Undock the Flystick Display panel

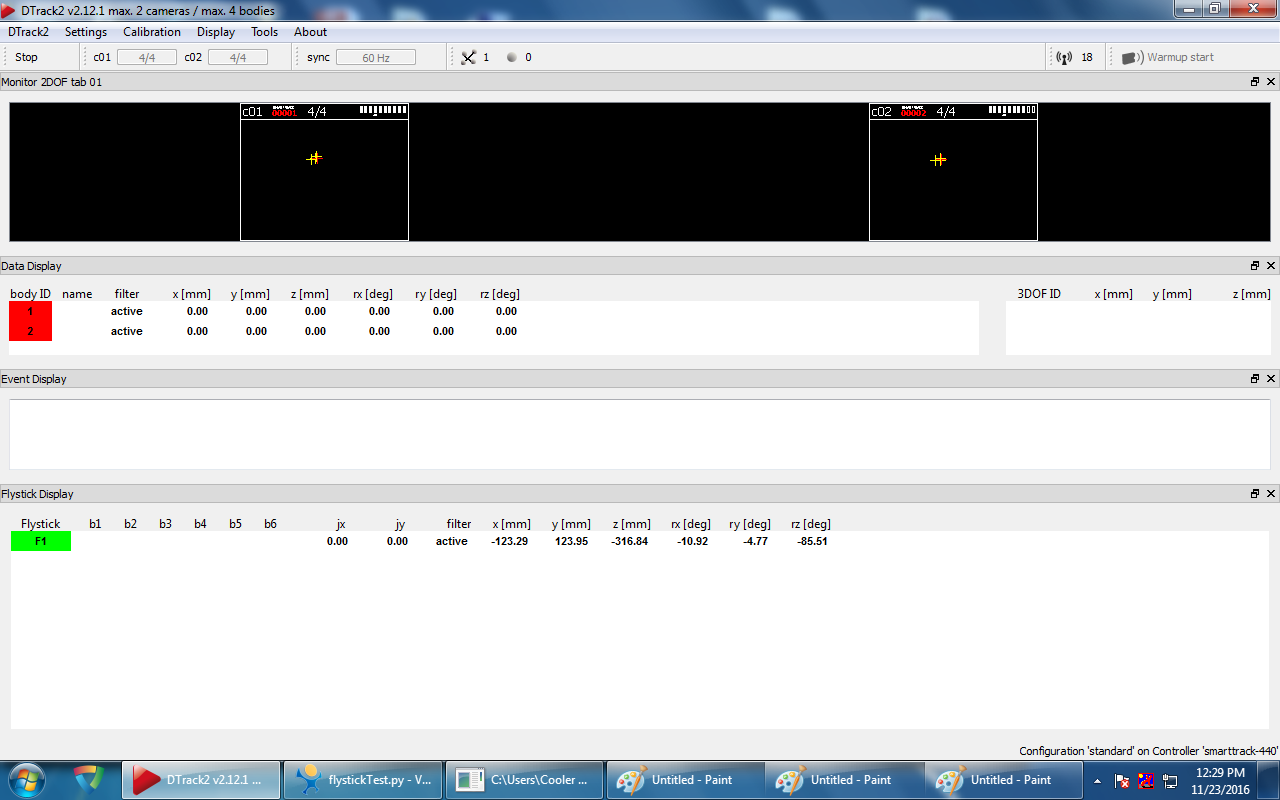(x=1255, y=494)
